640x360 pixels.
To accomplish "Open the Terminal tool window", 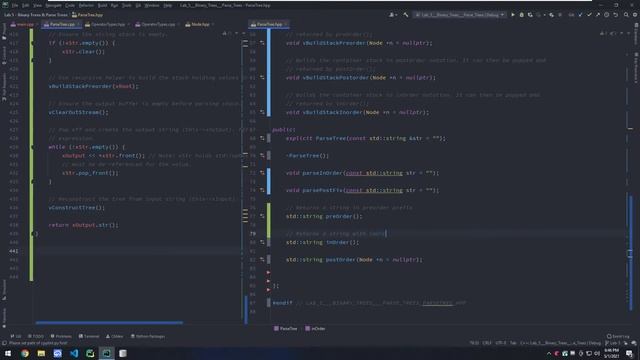I will (89, 336).
